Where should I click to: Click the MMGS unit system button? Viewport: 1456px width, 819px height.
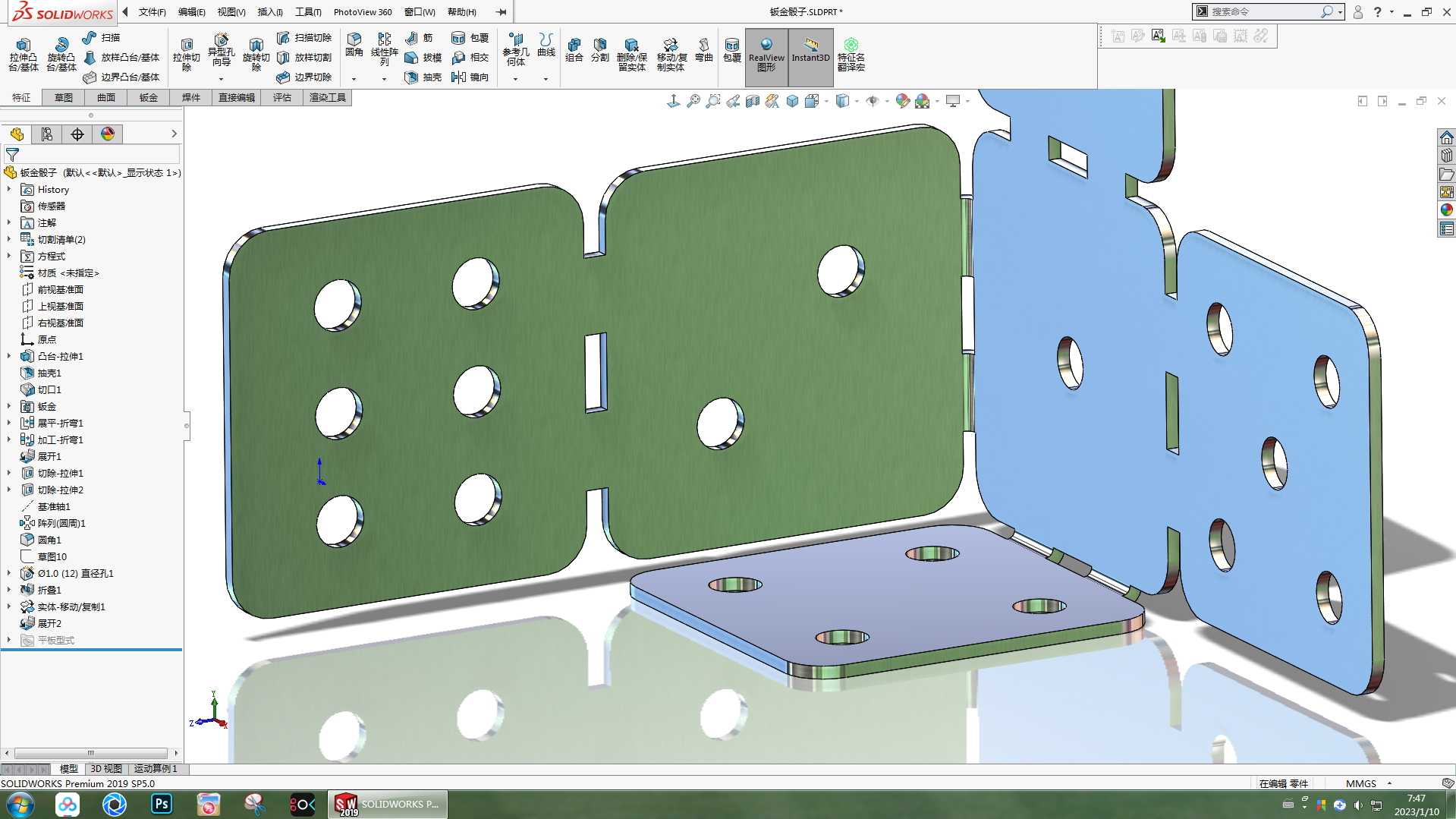pos(1361,783)
